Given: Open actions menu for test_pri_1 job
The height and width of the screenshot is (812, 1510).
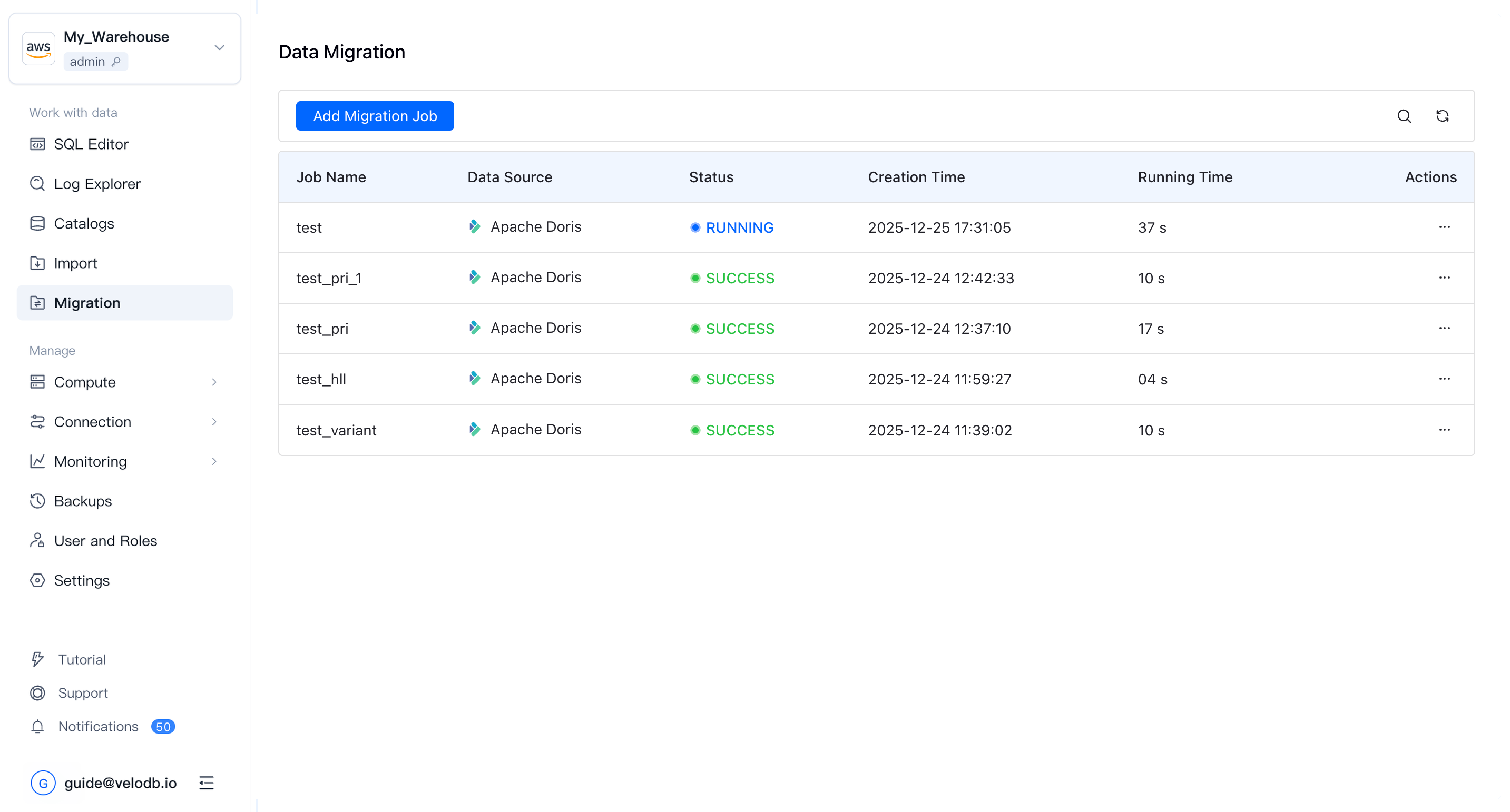Looking at the screenshot, I should (1444, 278).
